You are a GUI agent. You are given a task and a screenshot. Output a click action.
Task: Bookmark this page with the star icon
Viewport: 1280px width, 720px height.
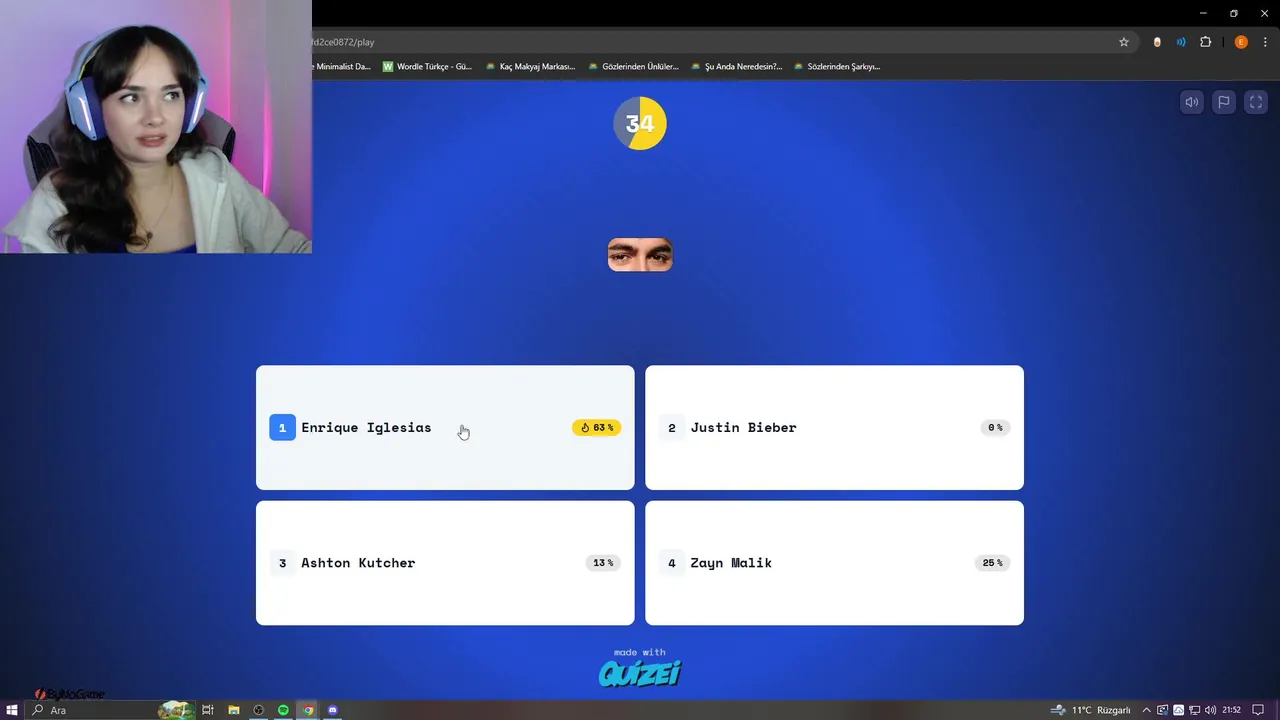[x=1124, y=42]
